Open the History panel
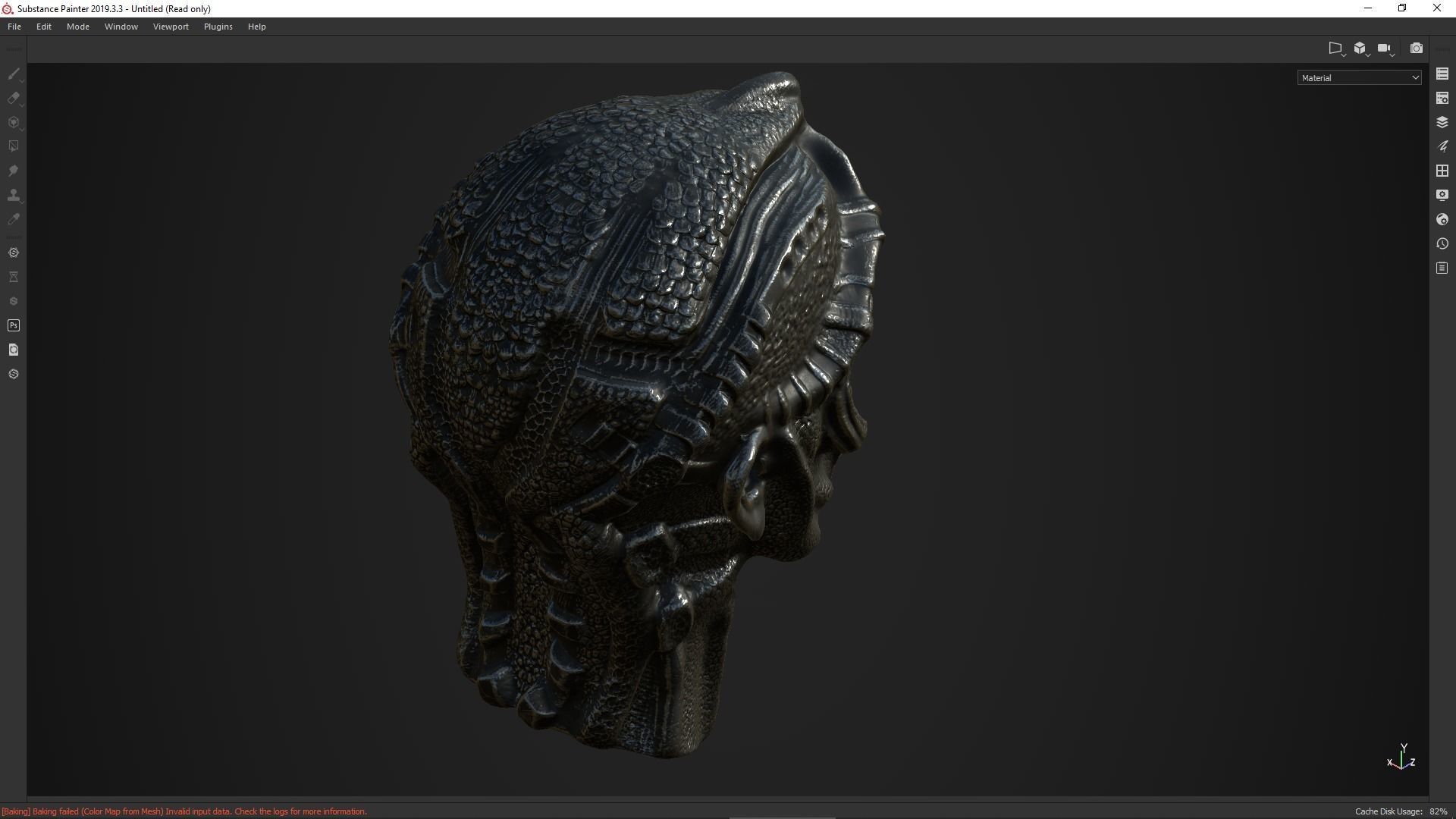 point(1442,243)
